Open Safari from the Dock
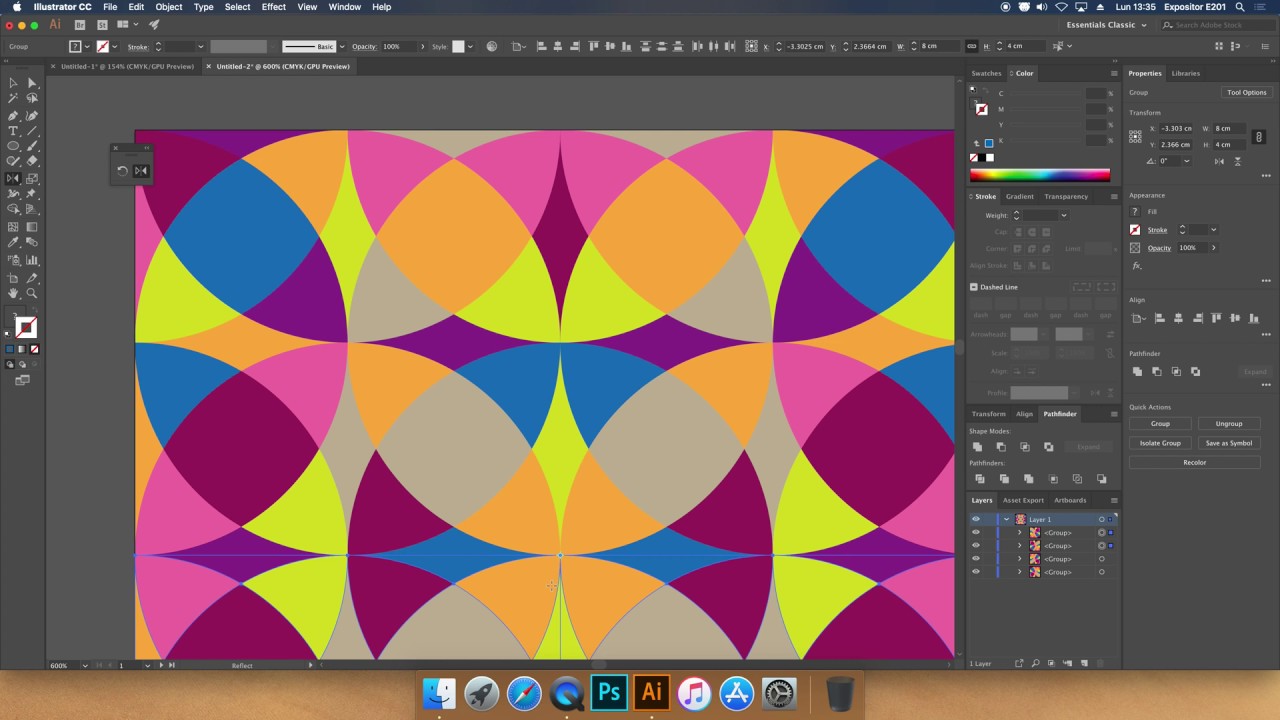This screenshot has height=720, width=1280. [x=524, y=692]
